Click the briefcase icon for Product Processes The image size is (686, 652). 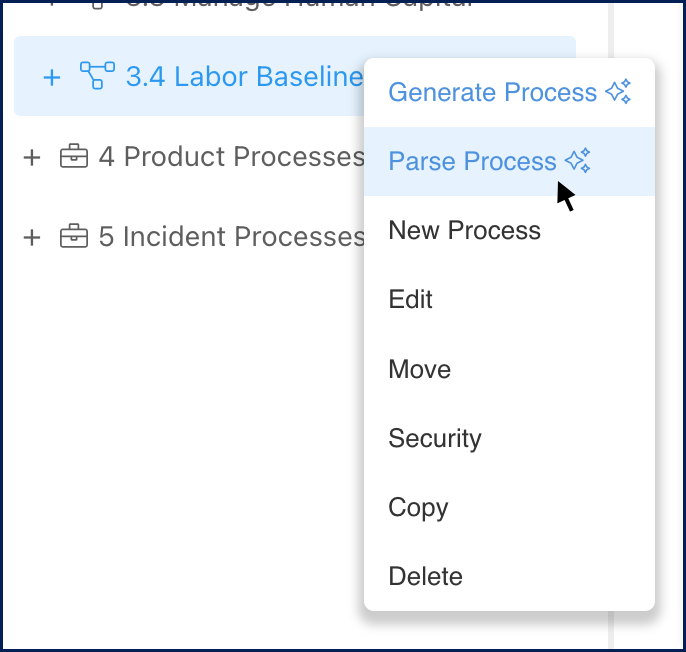(74, 157)
